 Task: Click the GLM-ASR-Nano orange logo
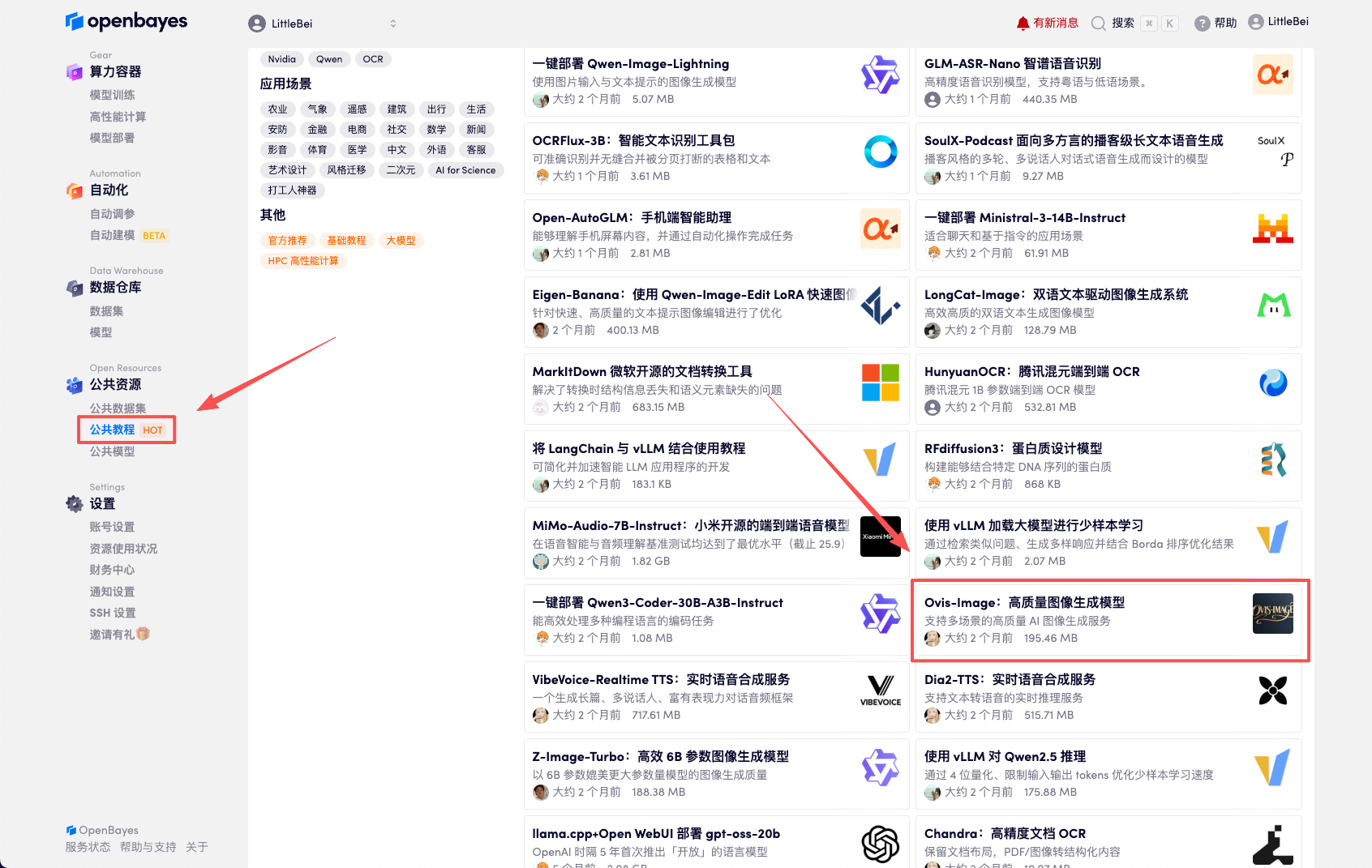(x=1273, y=75)
